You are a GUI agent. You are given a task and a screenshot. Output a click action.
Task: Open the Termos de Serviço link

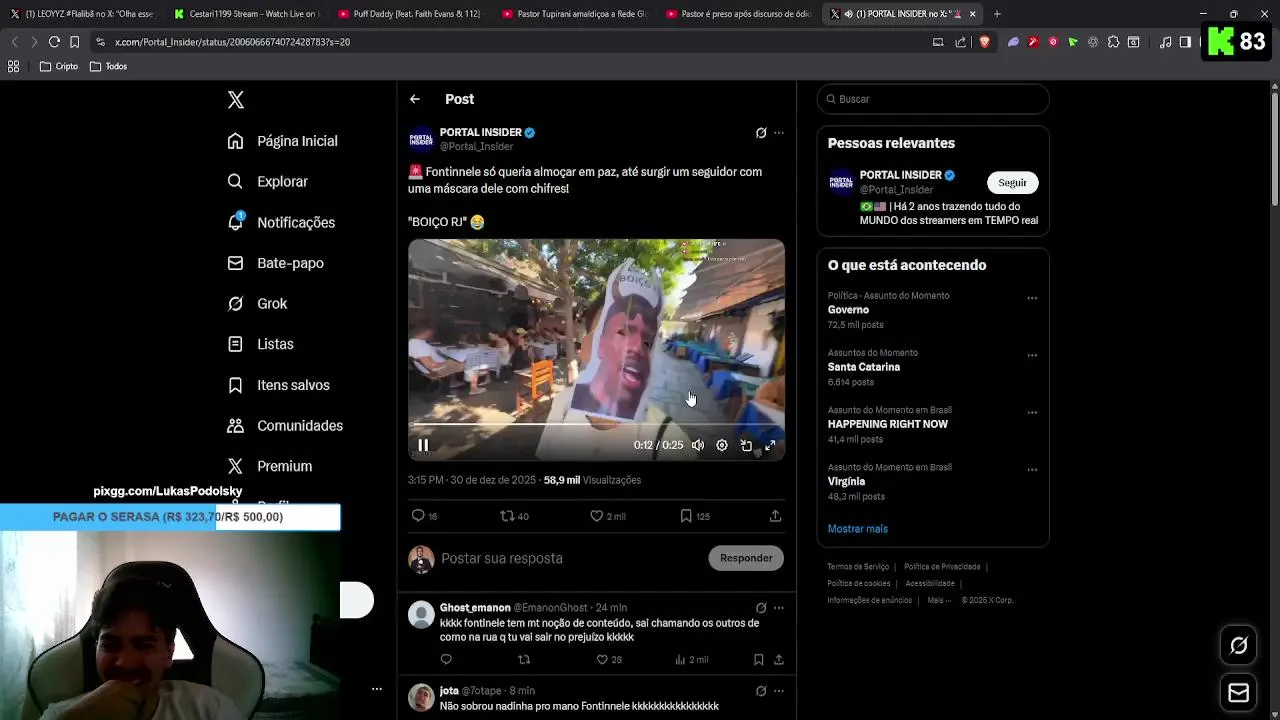(x=858, y=567)
